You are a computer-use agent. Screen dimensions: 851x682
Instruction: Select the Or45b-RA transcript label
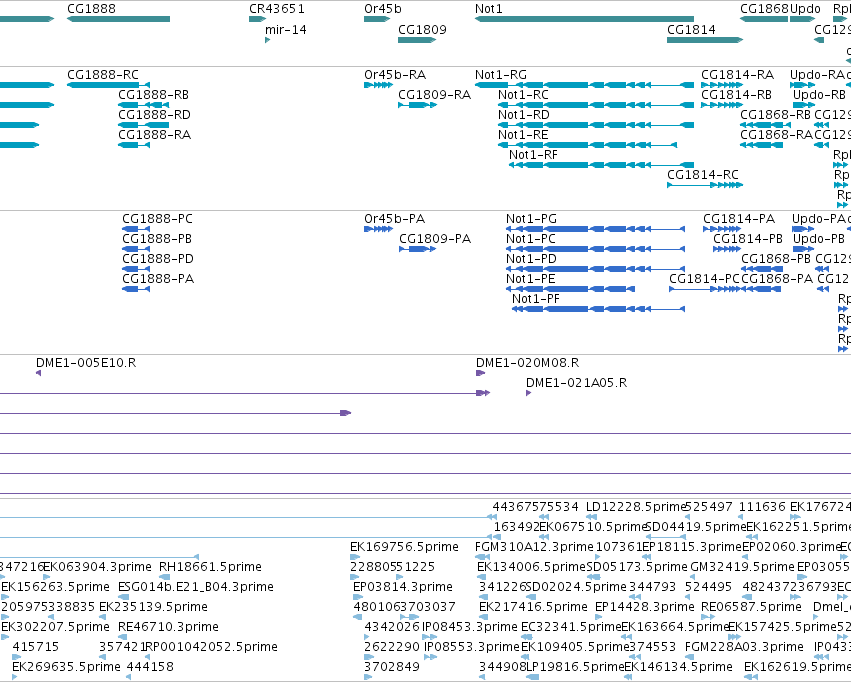click(395, 74)
